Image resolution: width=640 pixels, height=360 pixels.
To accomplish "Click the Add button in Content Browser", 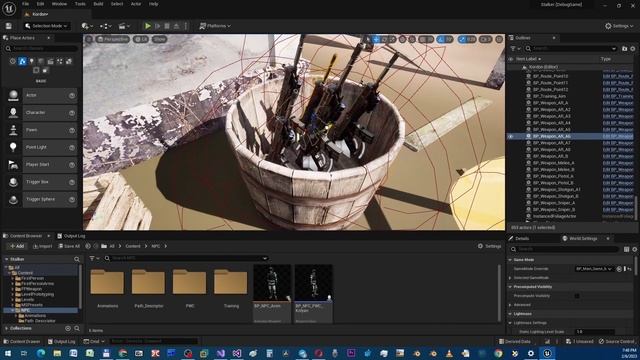I will 17,247.
